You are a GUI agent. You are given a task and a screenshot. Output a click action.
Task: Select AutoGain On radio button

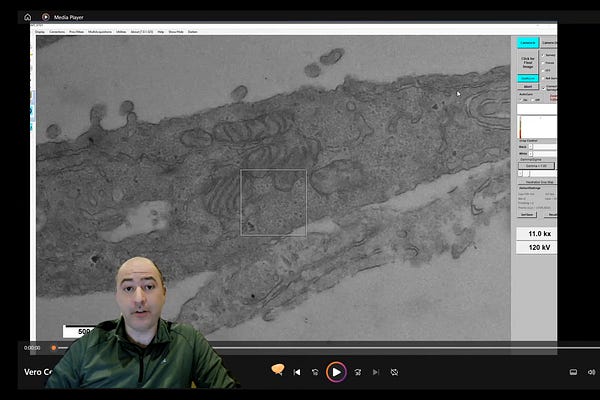521,100
